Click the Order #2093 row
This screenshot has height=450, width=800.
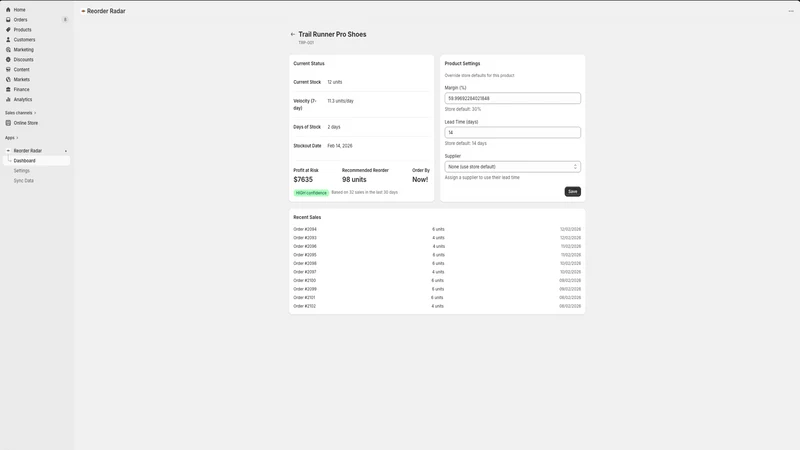[x=437, y=238]
